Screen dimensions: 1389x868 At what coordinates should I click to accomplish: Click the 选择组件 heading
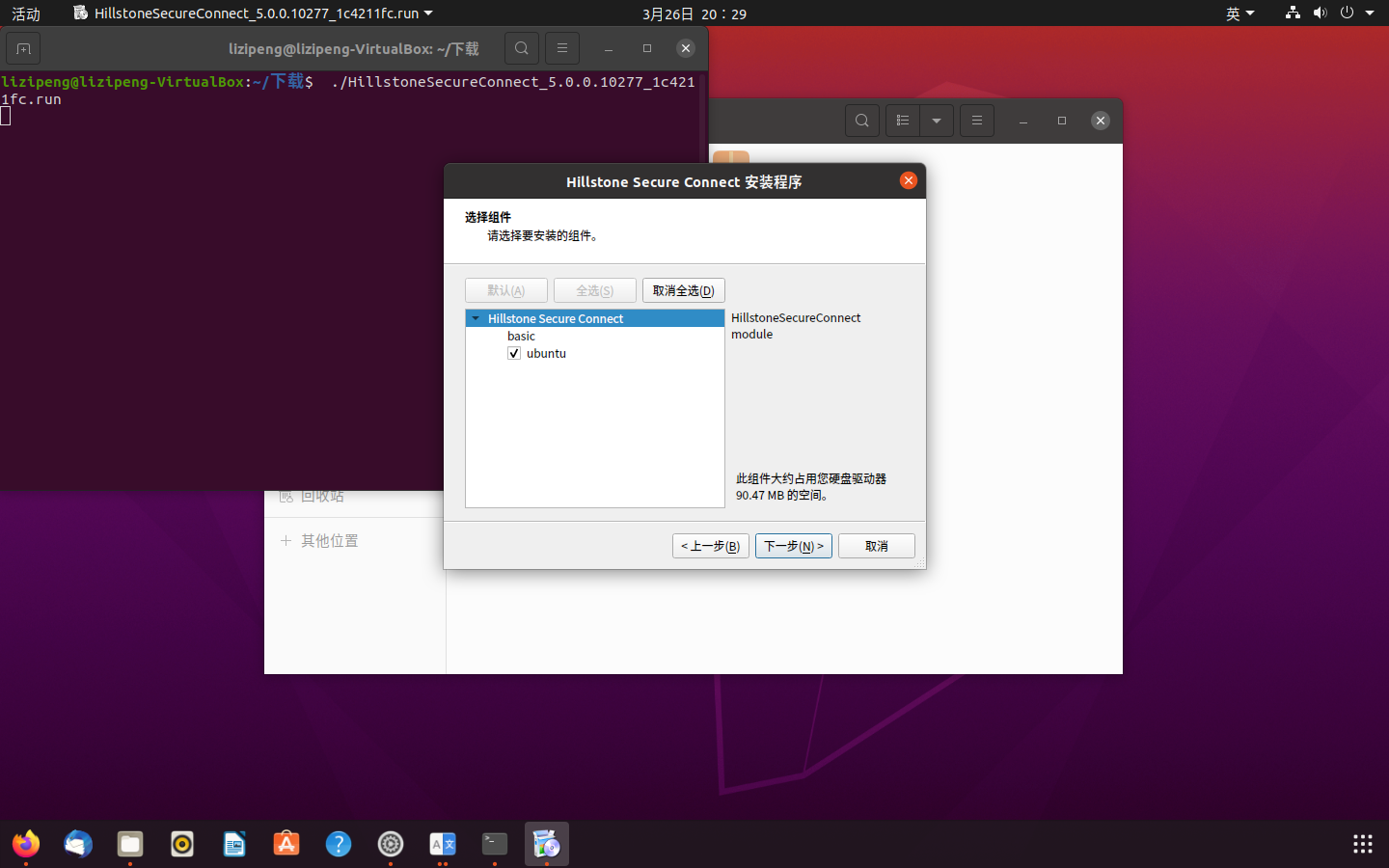point(488,217)
